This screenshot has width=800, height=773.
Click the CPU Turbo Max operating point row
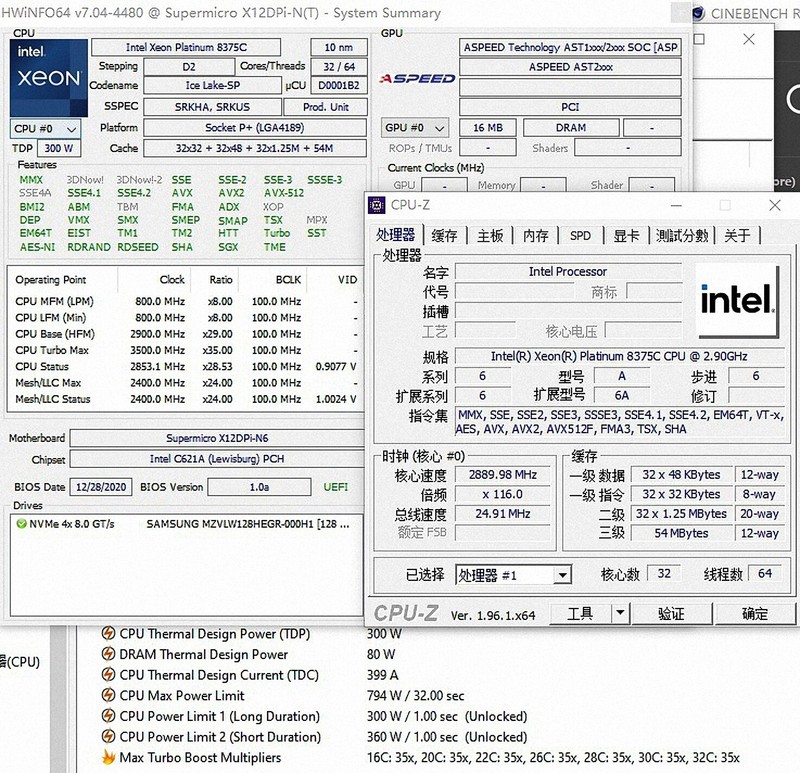185,350
